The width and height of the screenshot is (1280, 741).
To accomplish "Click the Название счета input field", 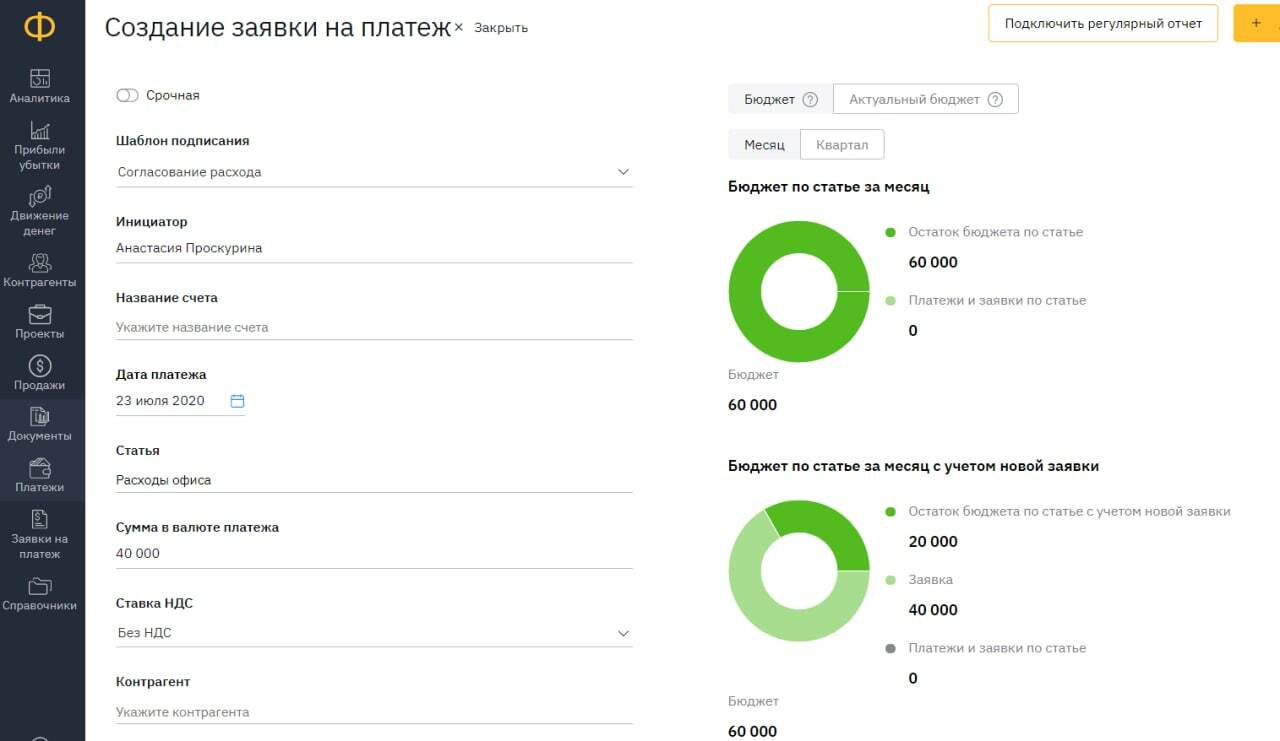I will coord(374,327).
